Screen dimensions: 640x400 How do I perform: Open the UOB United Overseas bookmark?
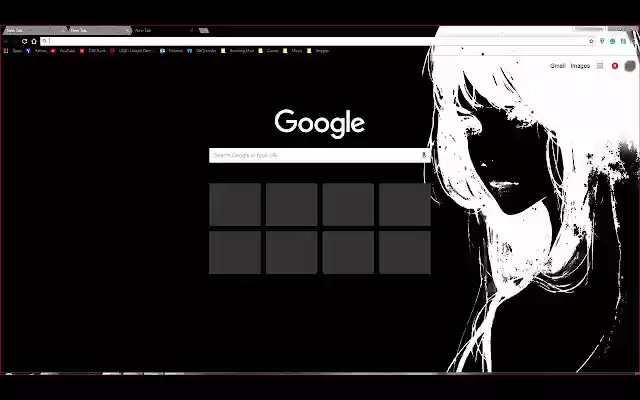tap(132, 51)
